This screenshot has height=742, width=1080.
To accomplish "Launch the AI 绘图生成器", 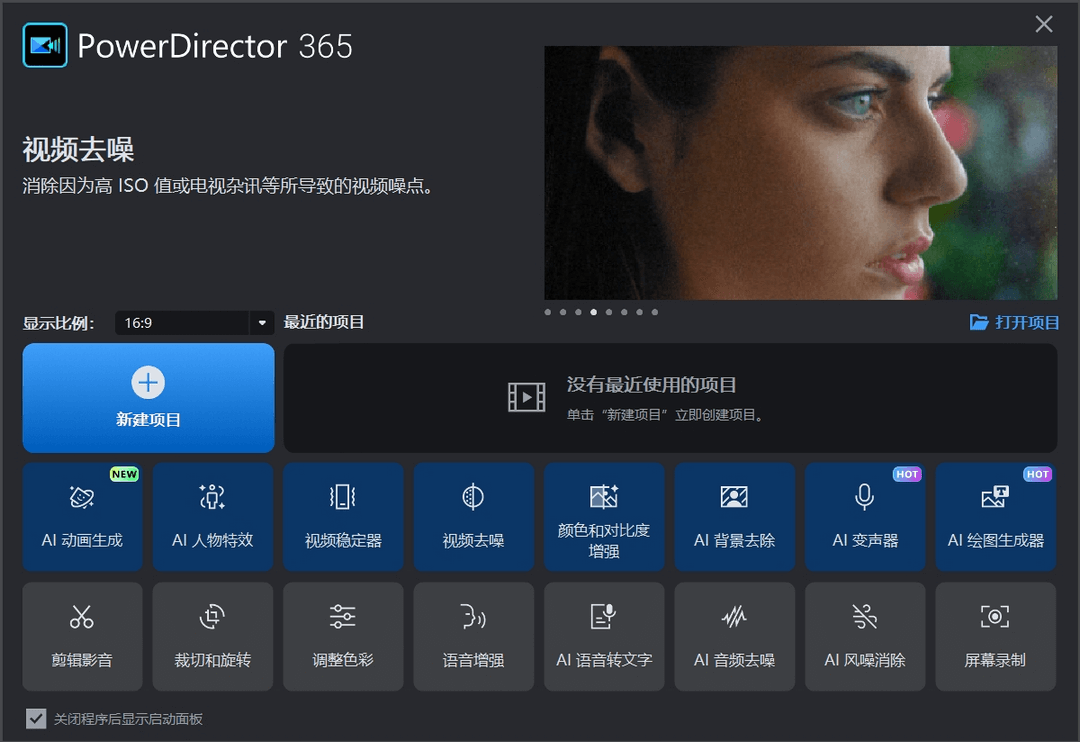I will 995,516.
